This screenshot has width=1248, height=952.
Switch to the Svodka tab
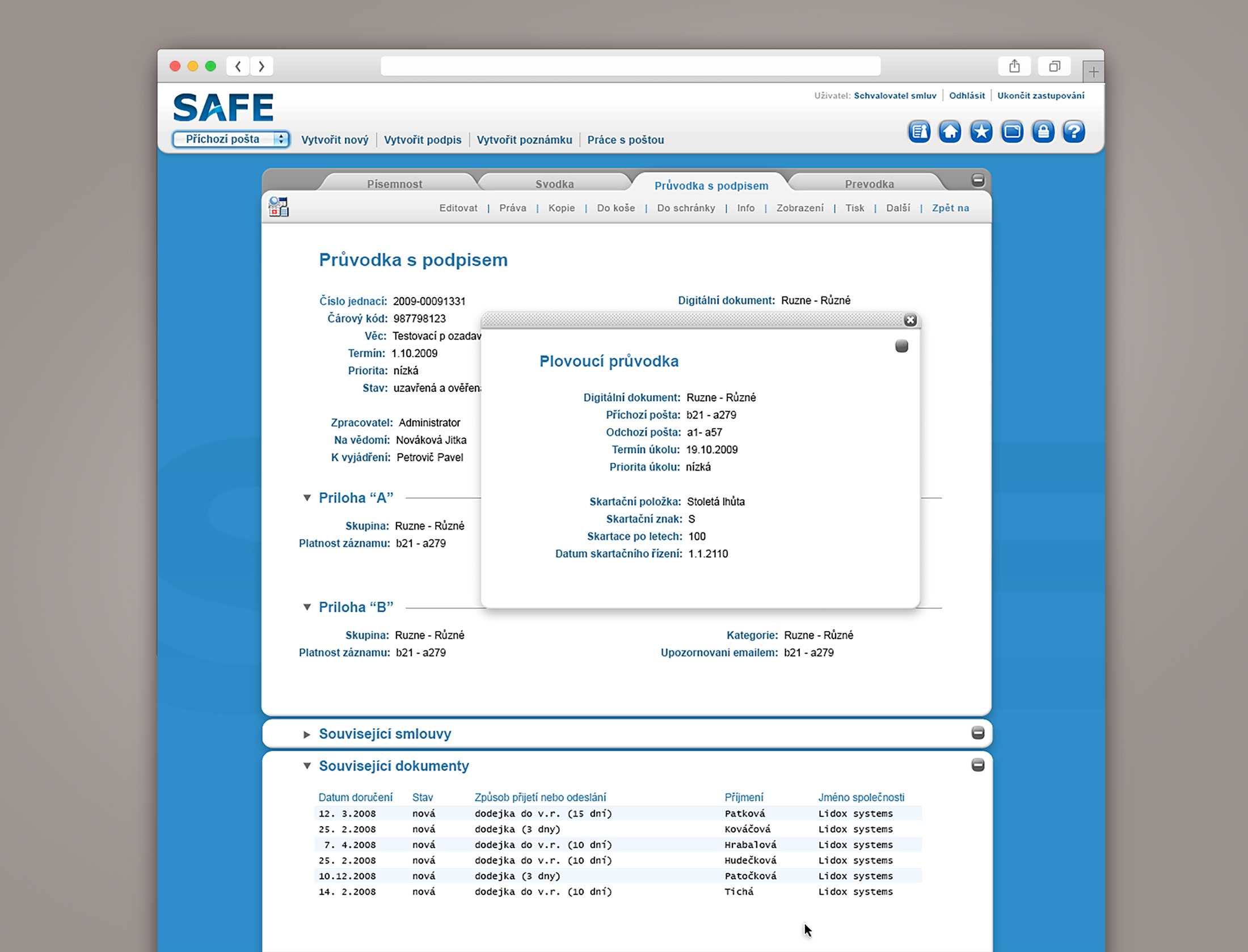[x=555, y=184]
